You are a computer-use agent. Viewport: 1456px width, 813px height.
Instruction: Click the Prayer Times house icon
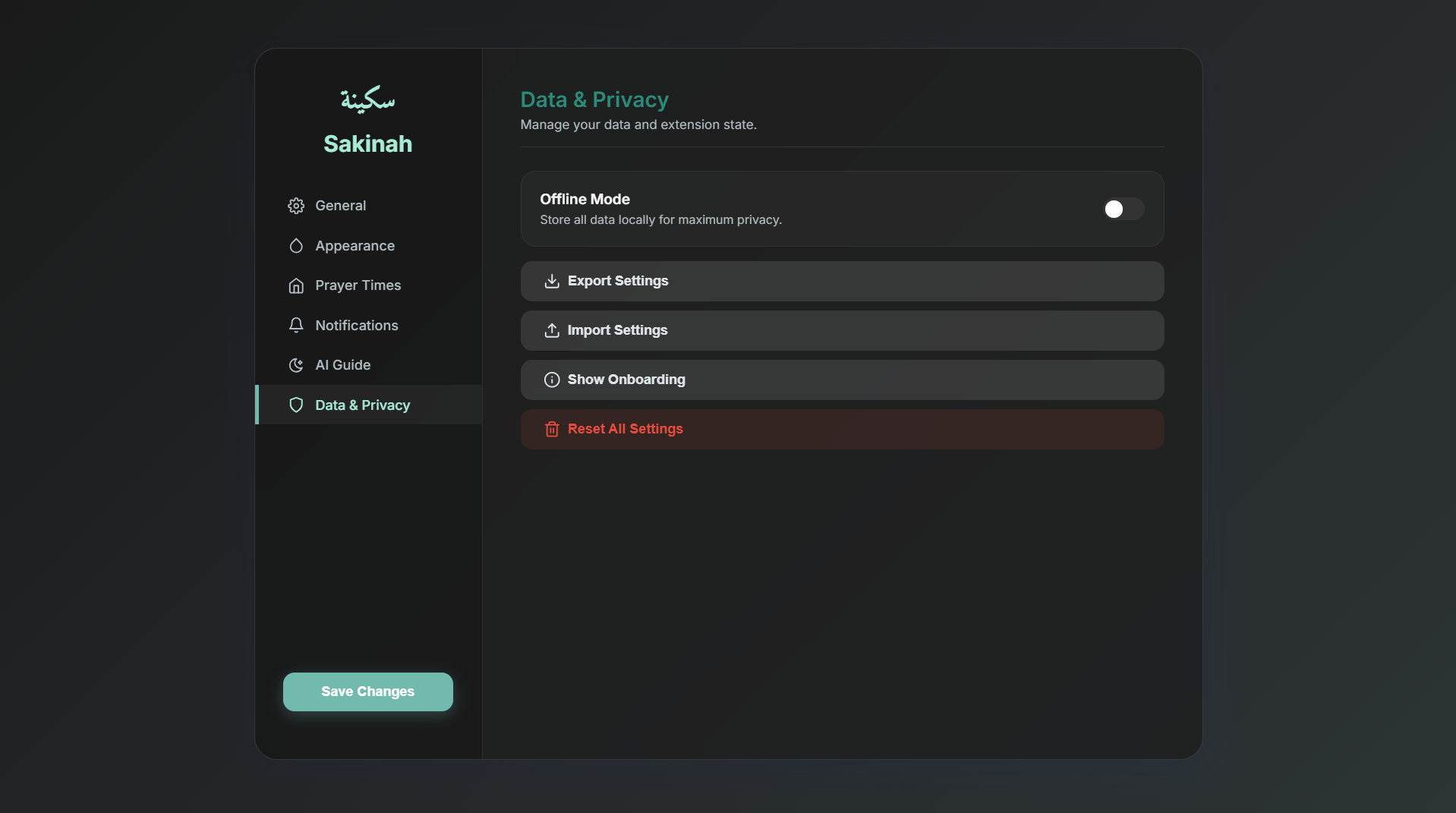(x=296, y=285)
